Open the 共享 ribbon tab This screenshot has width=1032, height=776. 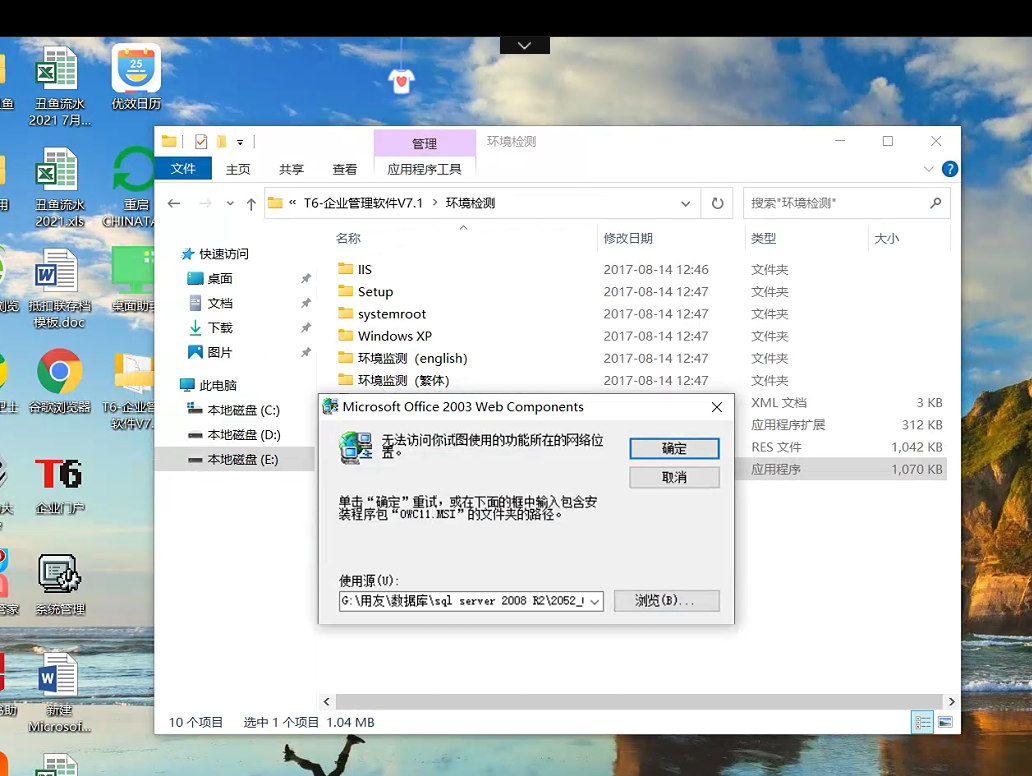coord(292,169)
